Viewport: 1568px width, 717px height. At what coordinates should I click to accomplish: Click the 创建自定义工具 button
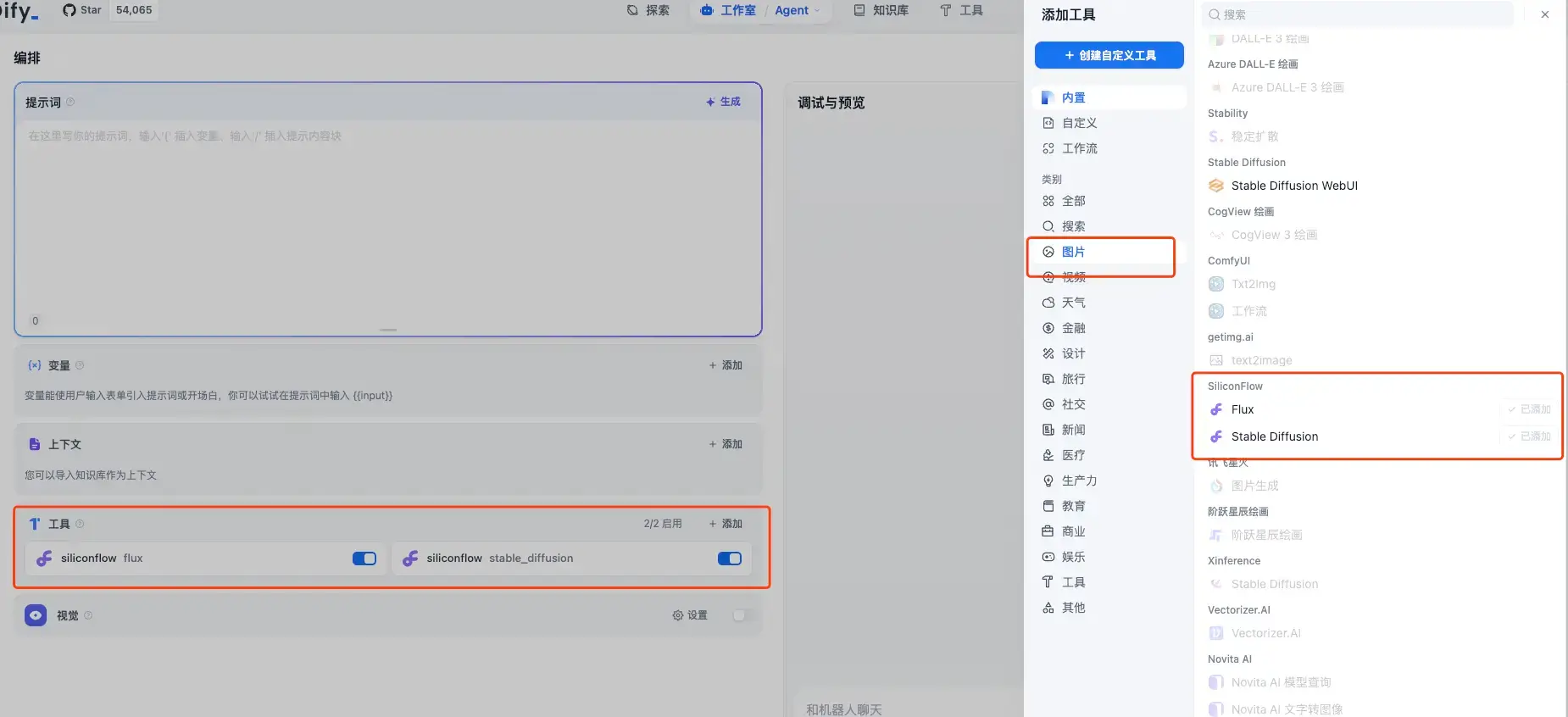(x=1109, y=55)
